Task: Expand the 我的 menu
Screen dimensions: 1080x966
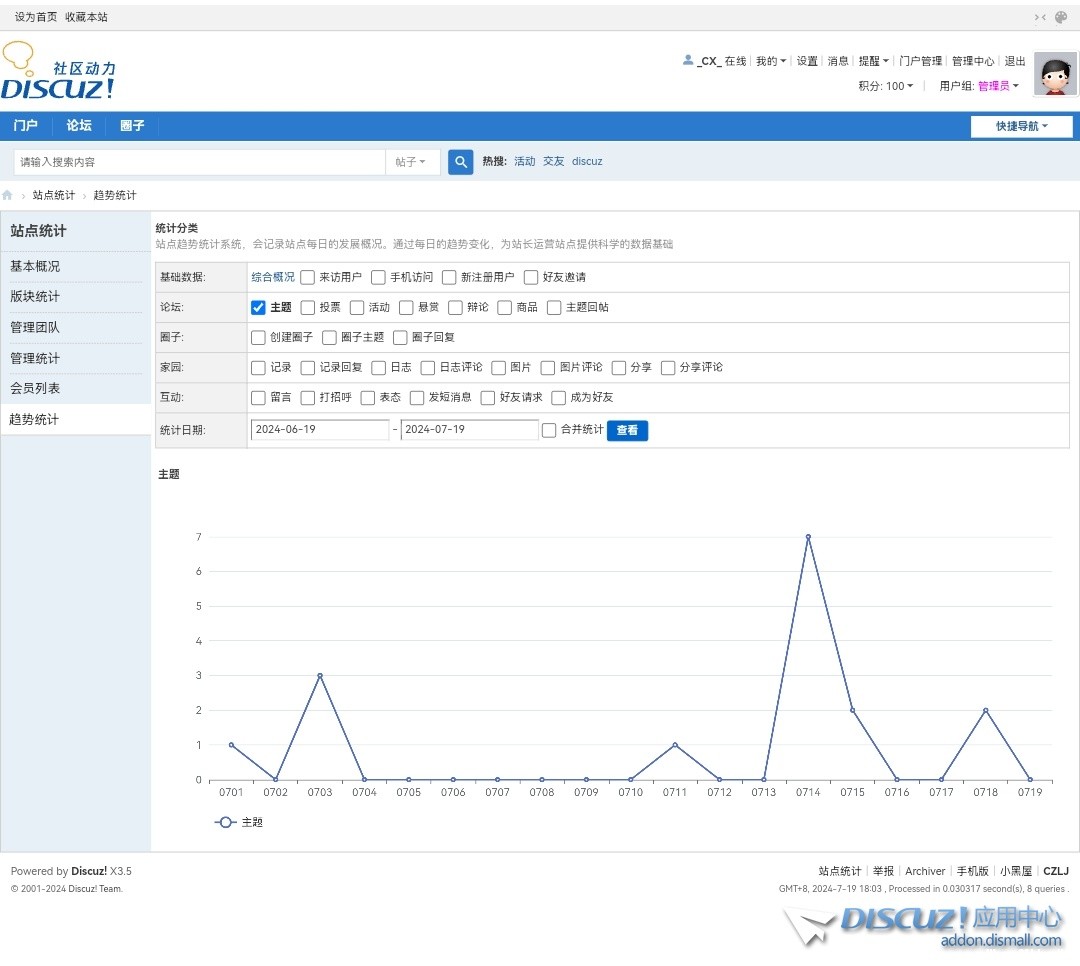Action: tap(770, 61)
